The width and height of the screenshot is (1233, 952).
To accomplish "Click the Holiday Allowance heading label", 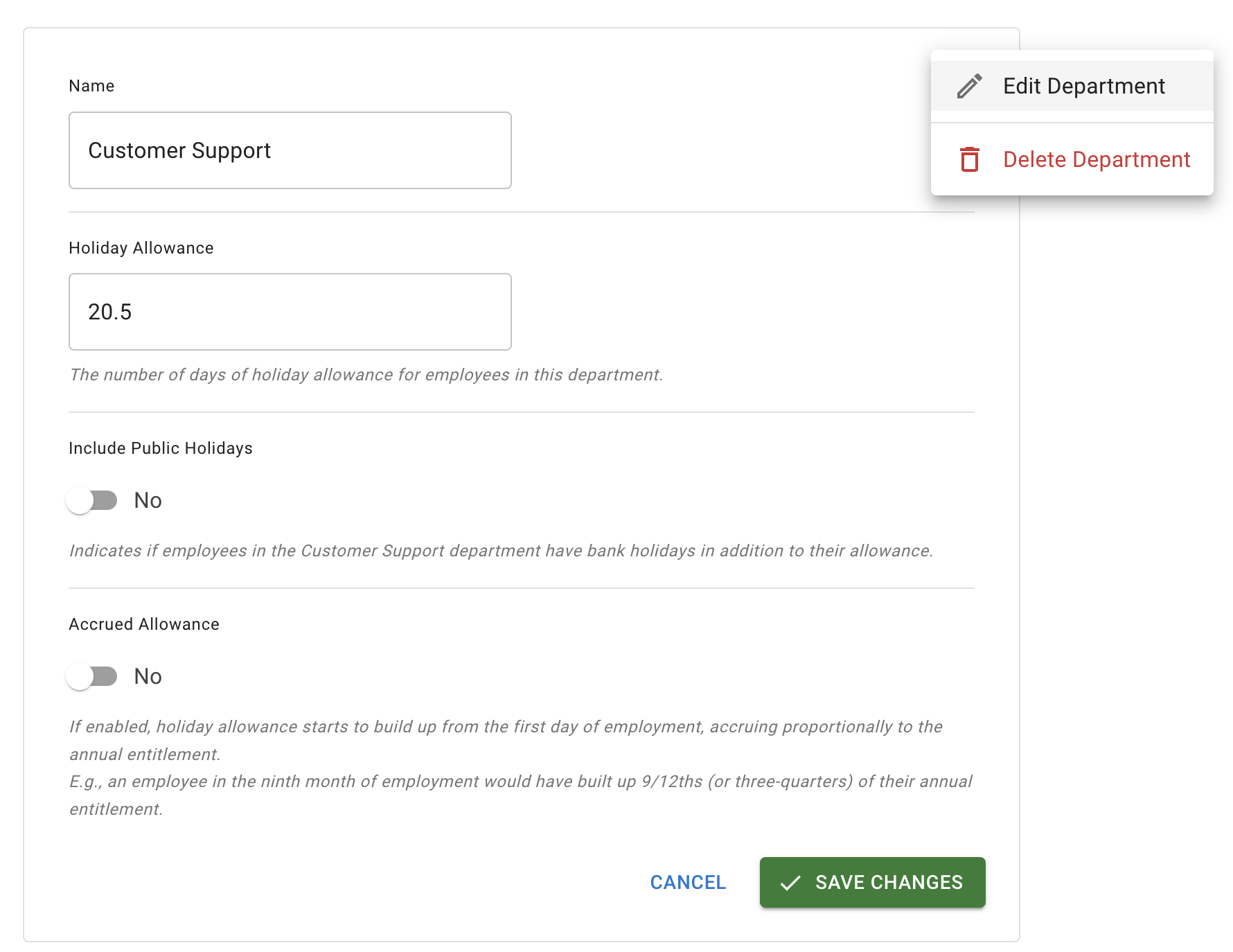I will tap(141, 248).
